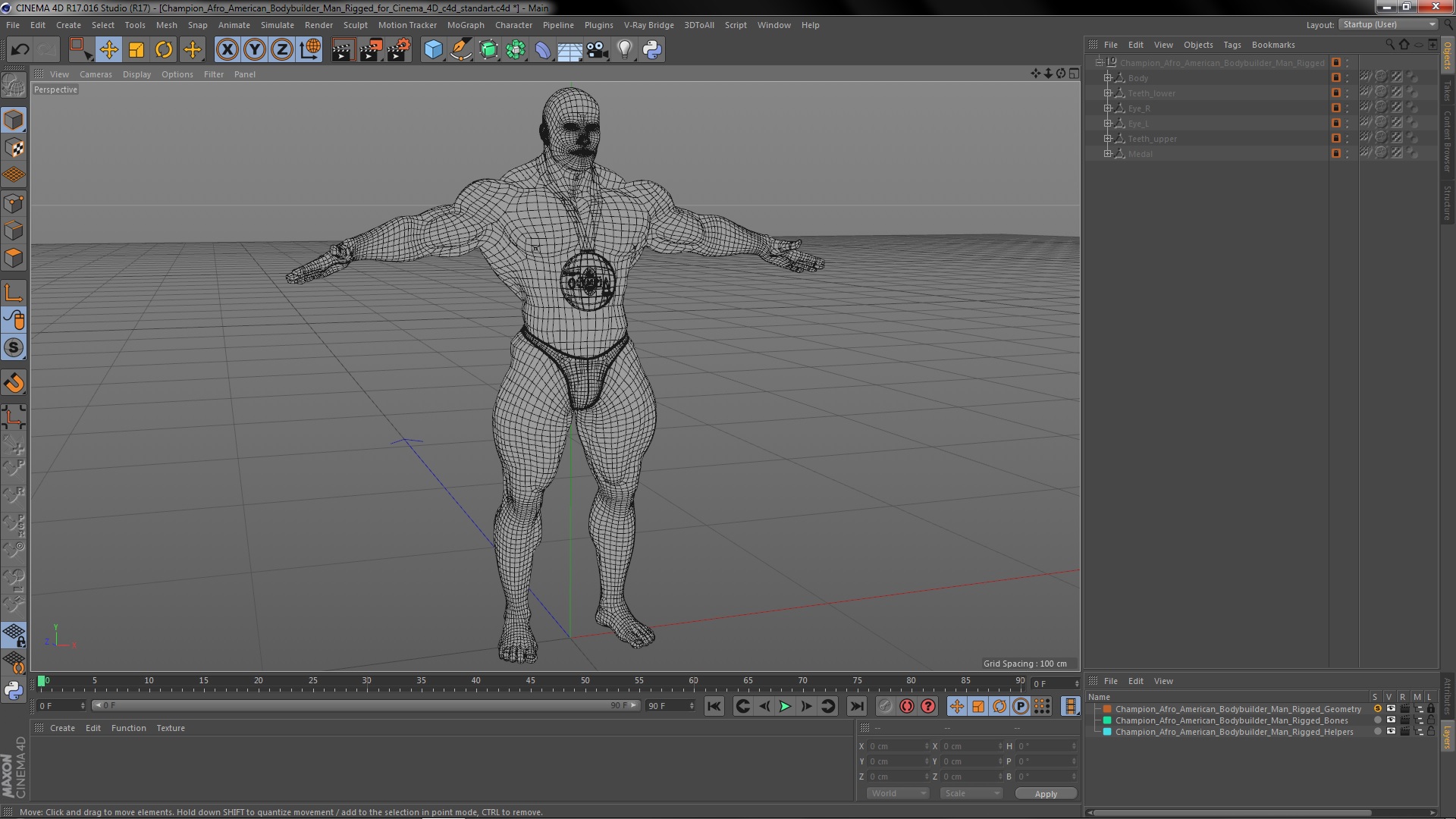
Task: Toggle lock on Helpers layer
Action: (x=1431, y=732)
